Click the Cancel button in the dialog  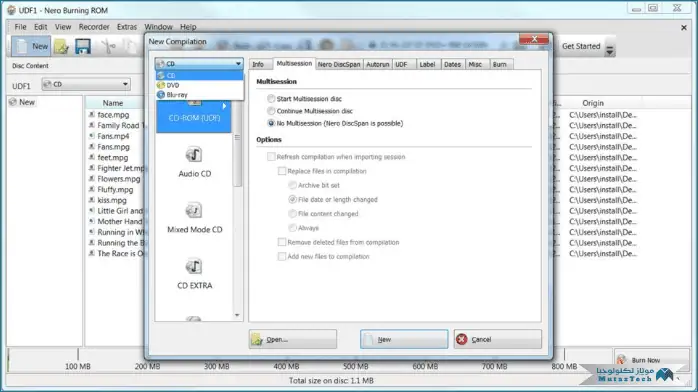pyautogui.click(x=498, y=339)
